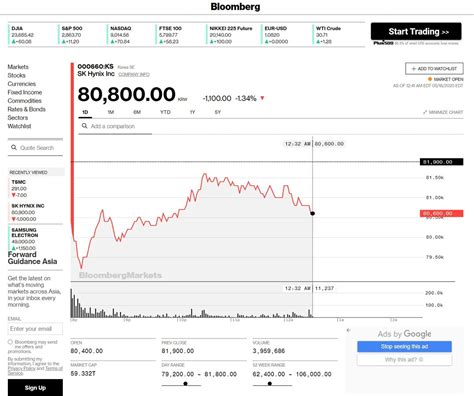Open Commodities in the left navigation
The height and width of the screenshot is (396, 474).
(x=25, y=101)
